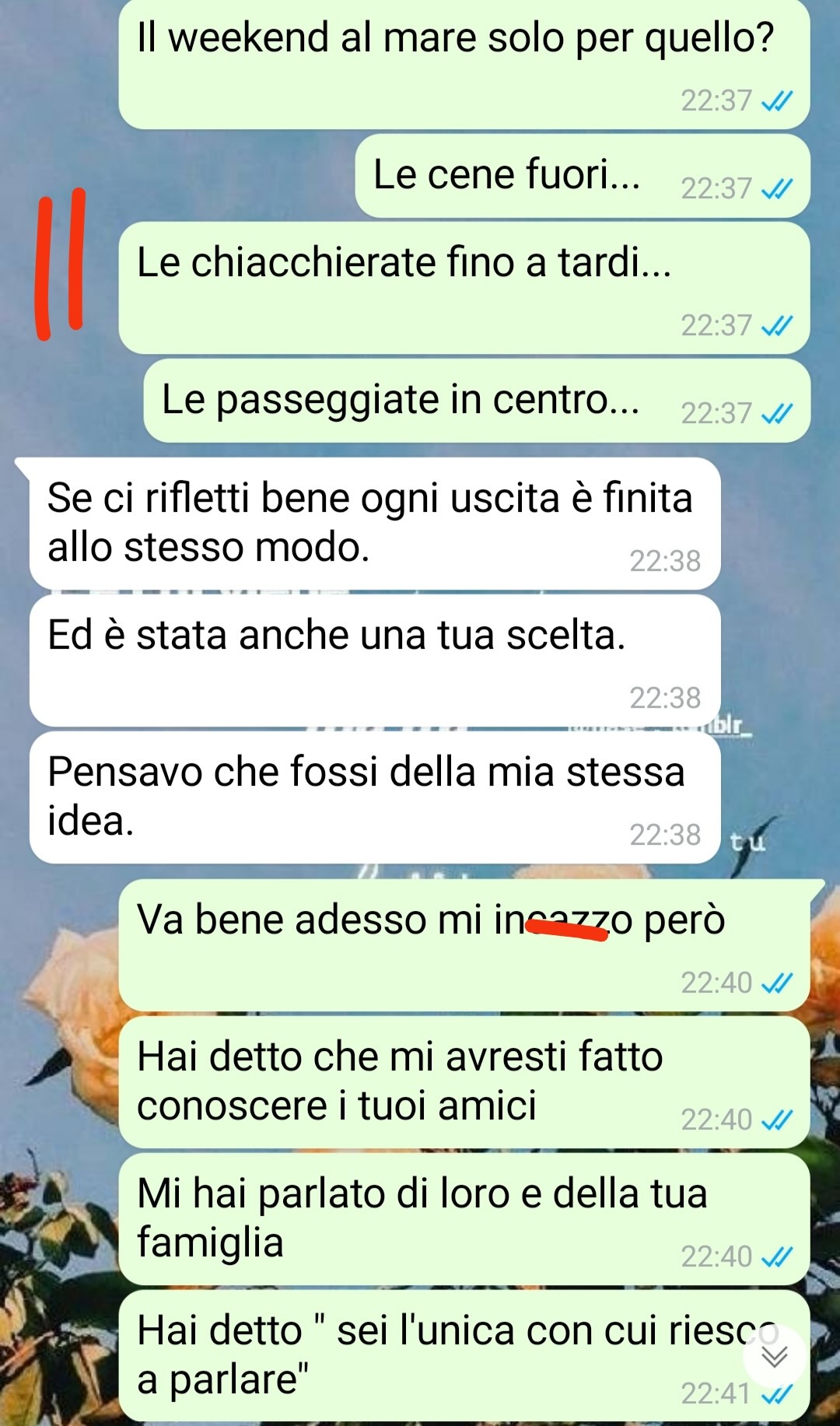This screenshot has width=840, height=1426.
Task: Tap blue double ticks on 'Il weekend al mare' message
Action: click(x=777, y=100)
